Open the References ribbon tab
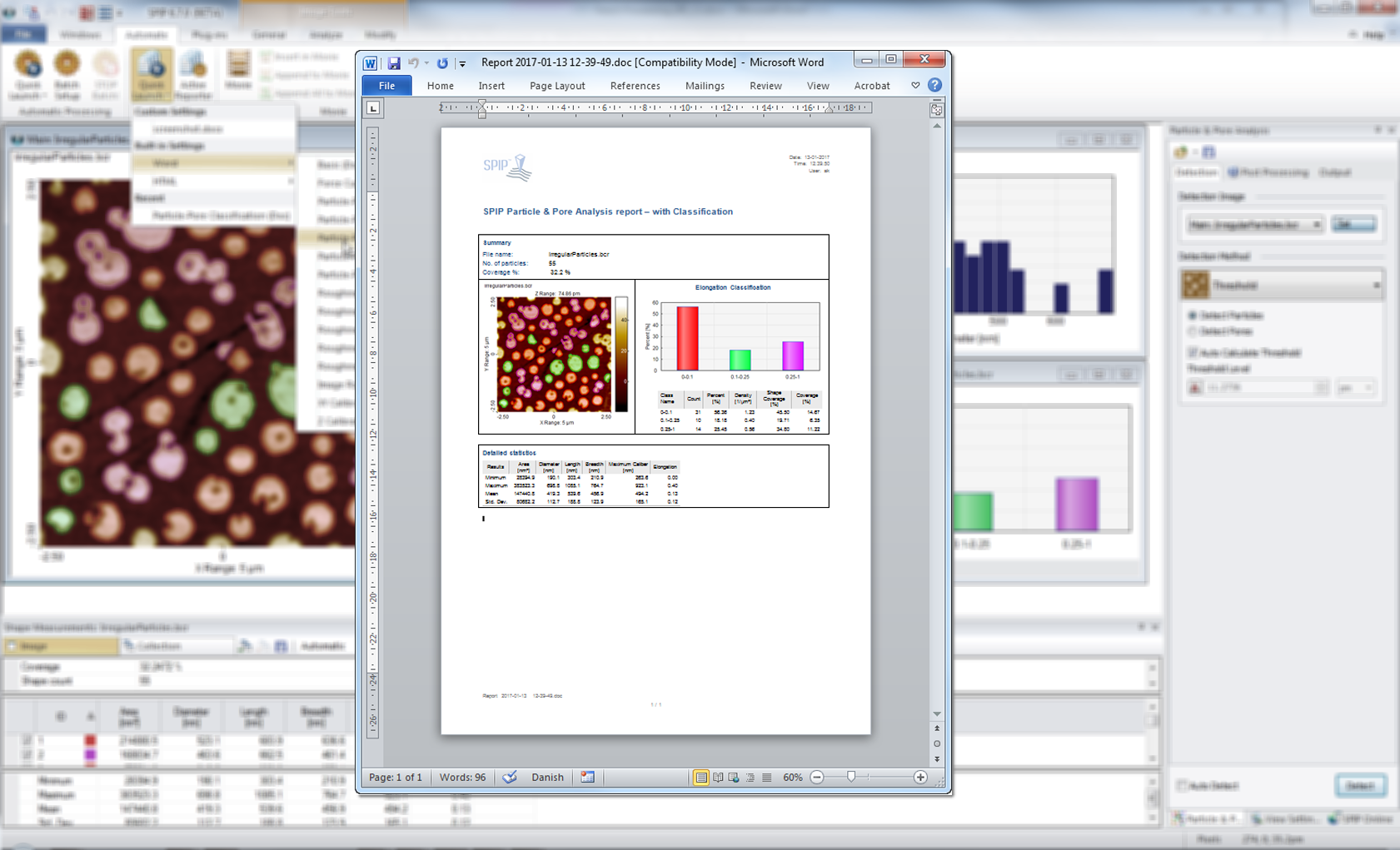Viewport: 1400px width, 850px height. (635, 86)
